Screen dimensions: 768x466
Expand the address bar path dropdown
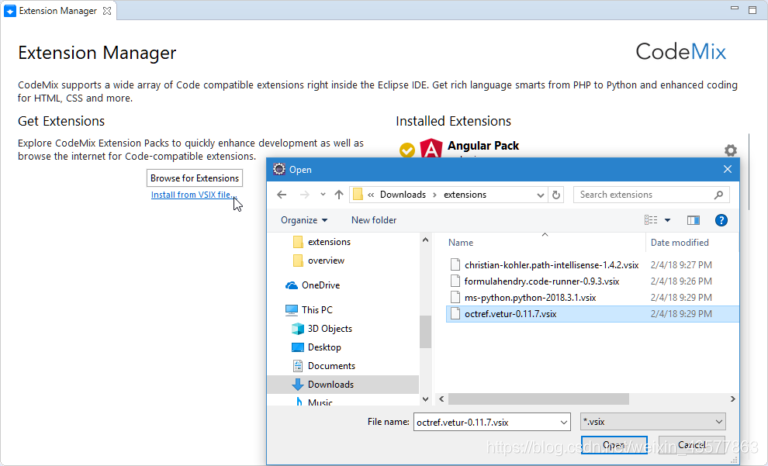540,195
